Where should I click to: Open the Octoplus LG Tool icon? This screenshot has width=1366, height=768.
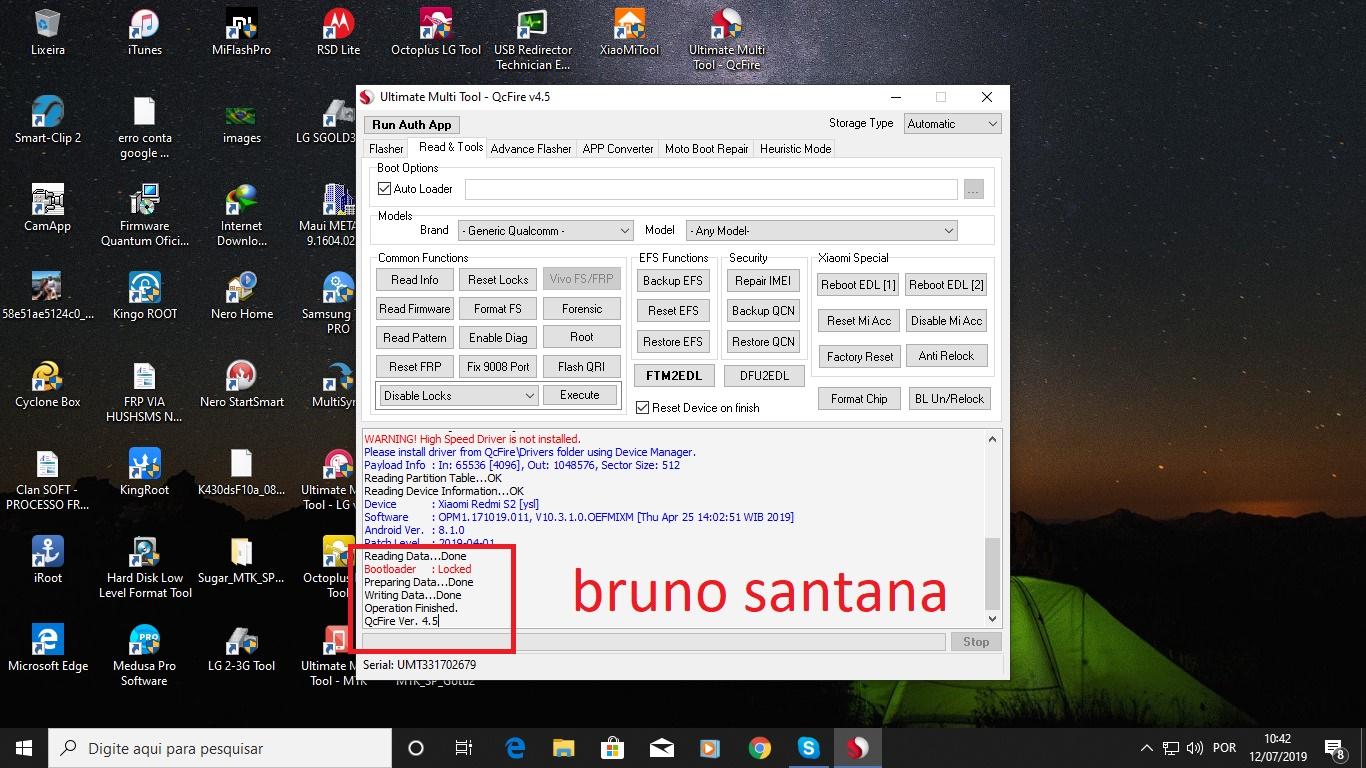pyautogui.click(x=436, y=32)
